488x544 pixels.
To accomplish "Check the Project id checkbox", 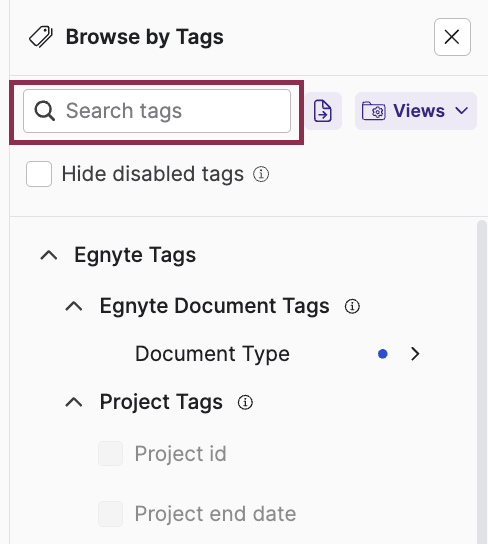I will click(110, 453).
